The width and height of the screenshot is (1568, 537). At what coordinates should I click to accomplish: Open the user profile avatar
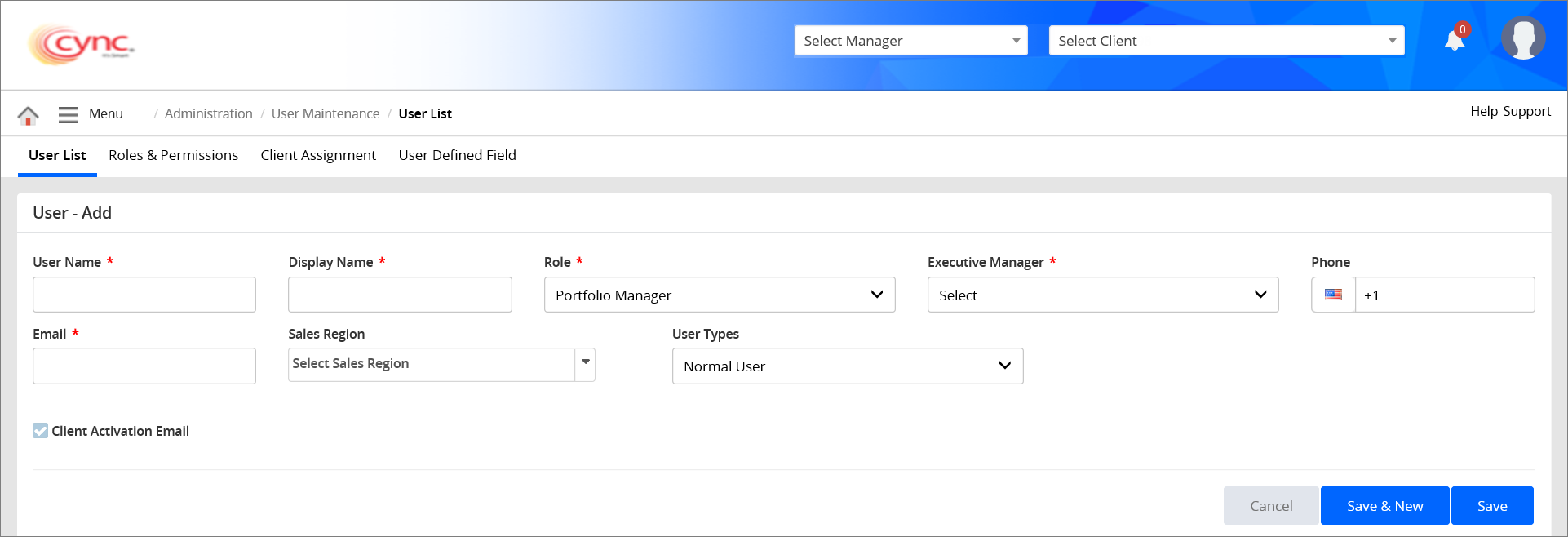pos(1522,38)
